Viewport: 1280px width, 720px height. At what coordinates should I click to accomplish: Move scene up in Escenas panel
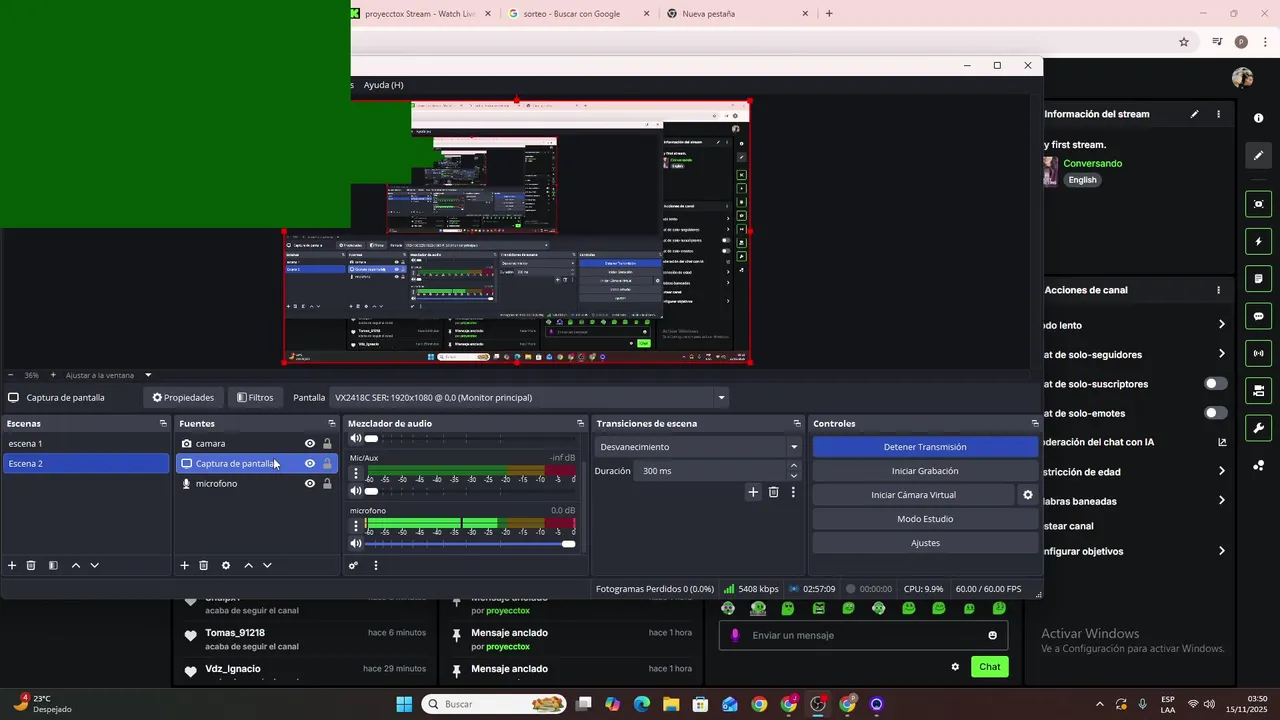click(x=76, y=565)
